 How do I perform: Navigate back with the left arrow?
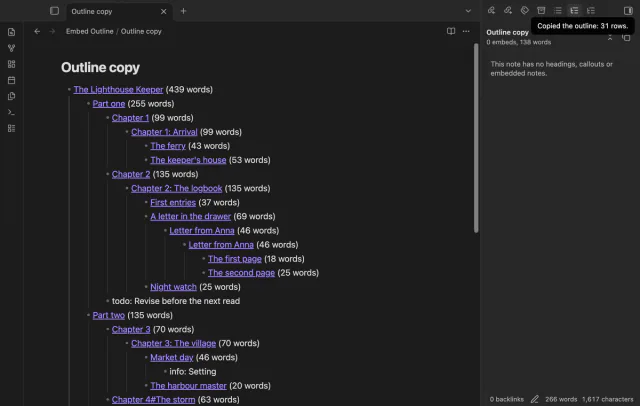(x=37, y=31)
